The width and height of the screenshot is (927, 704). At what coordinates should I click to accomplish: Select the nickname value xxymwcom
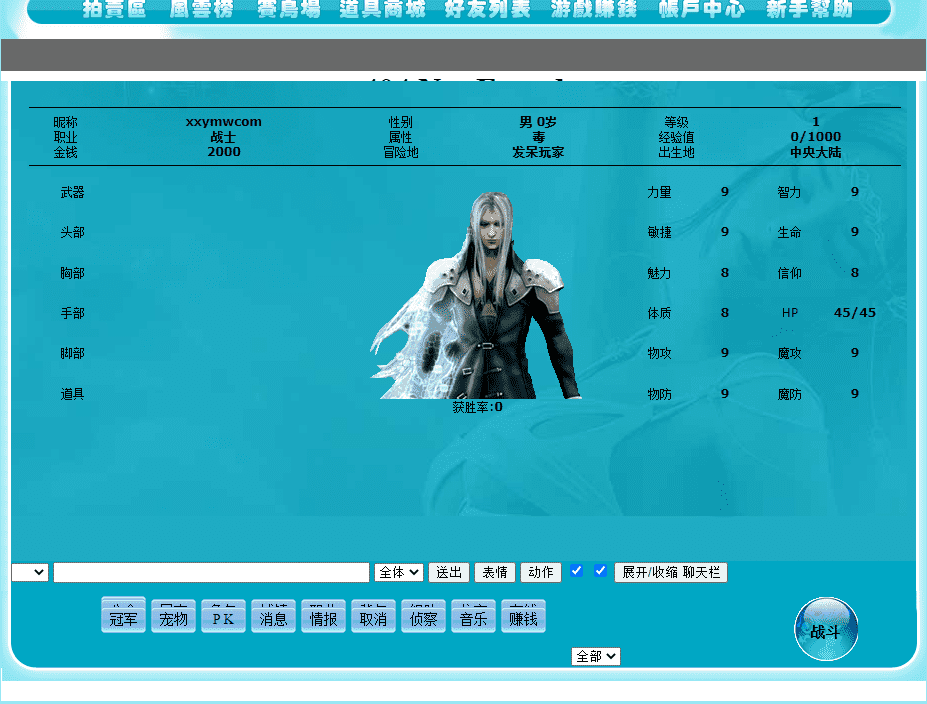pos(223,122)
